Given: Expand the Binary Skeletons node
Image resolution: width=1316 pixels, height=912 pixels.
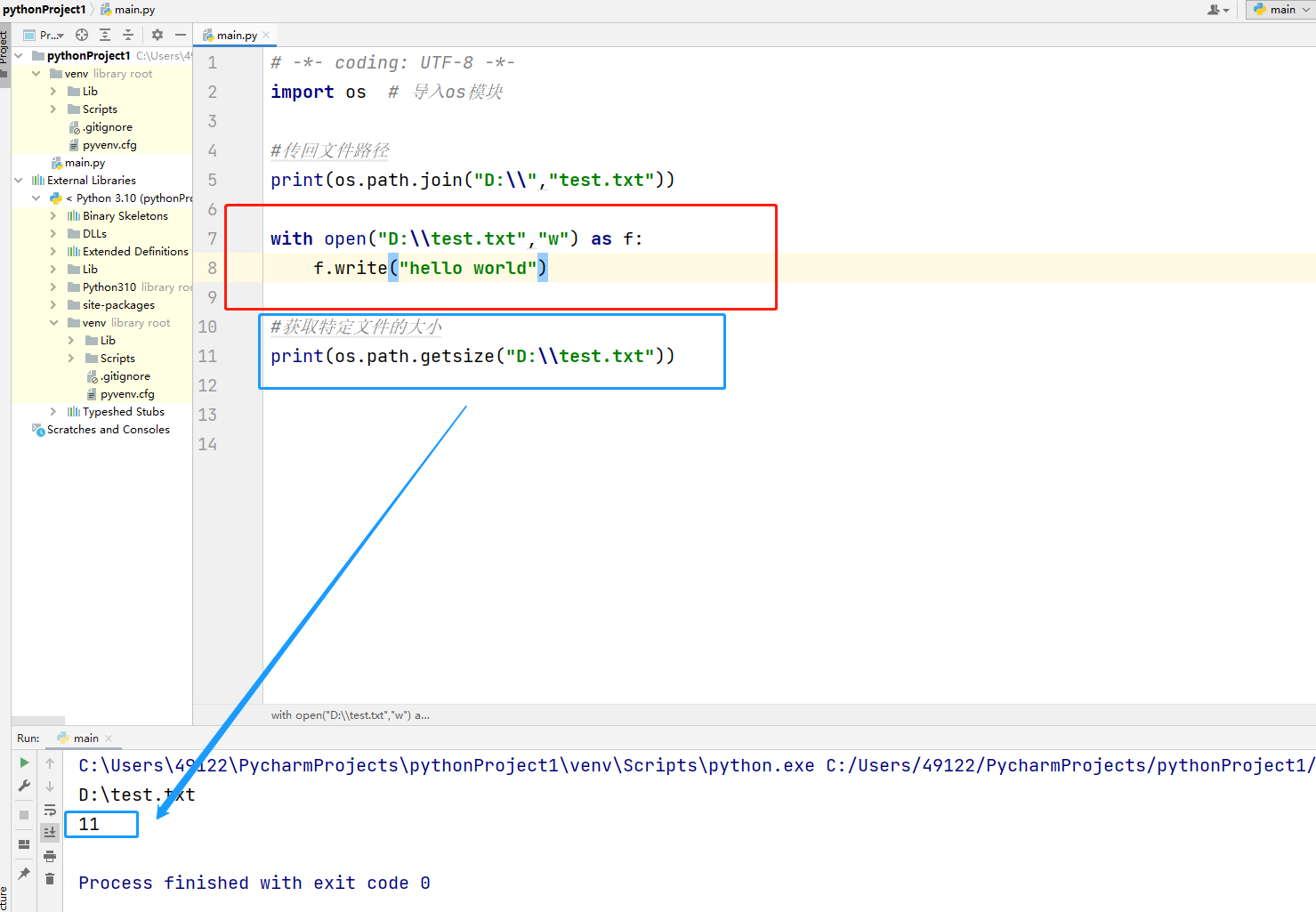Looking at the screenshot, I should tap(53, 216).
